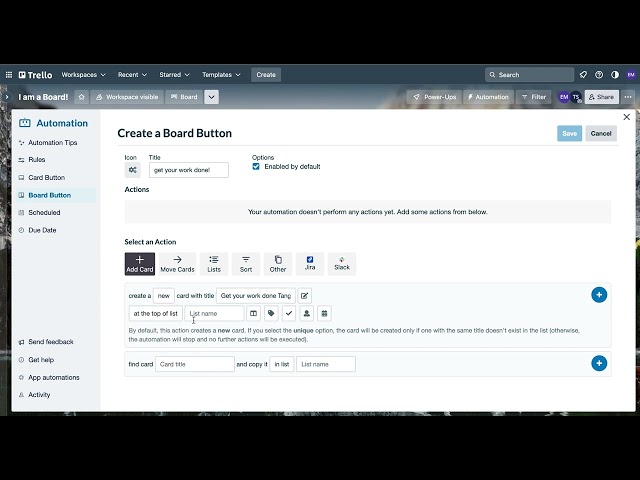This screenshot has height=480, width=640.
Task: Open the Power-Ups button
Action: (x=435, y=97)
